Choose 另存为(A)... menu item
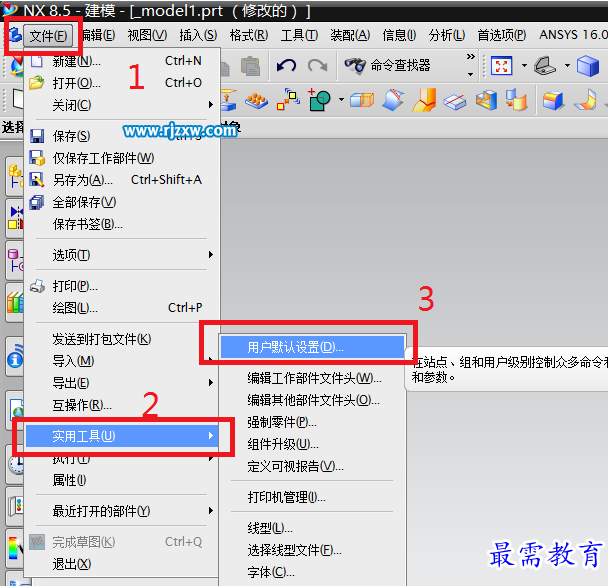Screen dimensions: 611x586 (x=122, y=180)
